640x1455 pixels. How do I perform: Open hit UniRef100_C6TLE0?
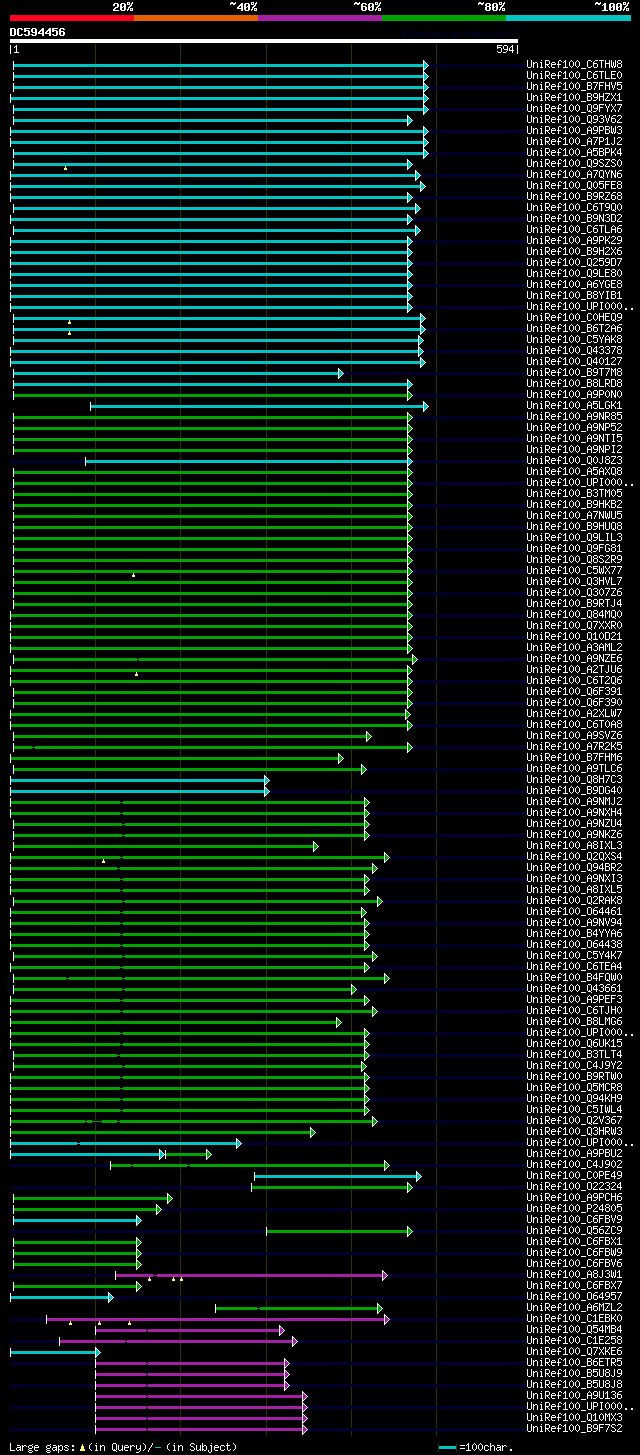(574, 75)
